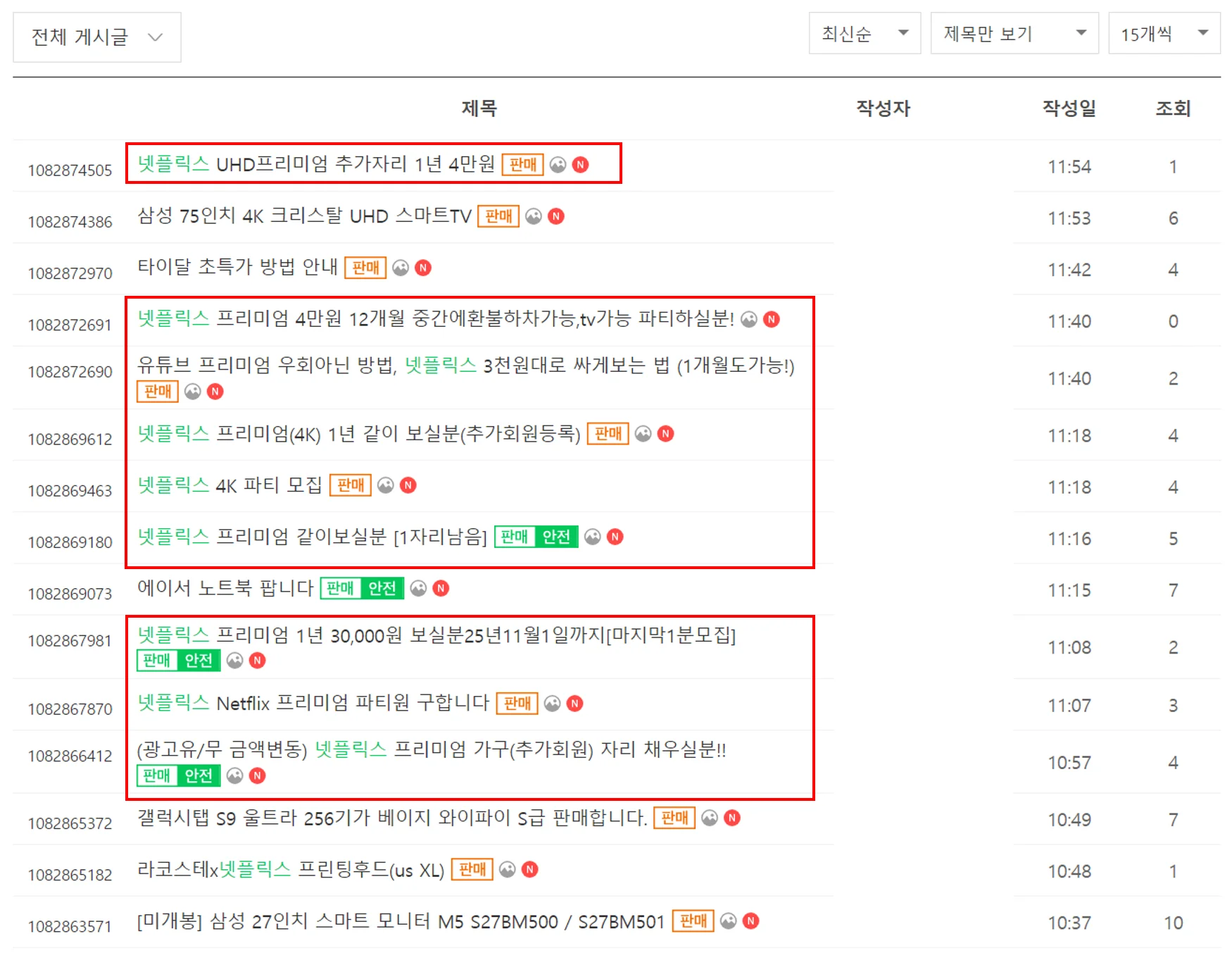Click the image icon on the '[미개봉] 삼성 27인치' row

pos(729,921)
